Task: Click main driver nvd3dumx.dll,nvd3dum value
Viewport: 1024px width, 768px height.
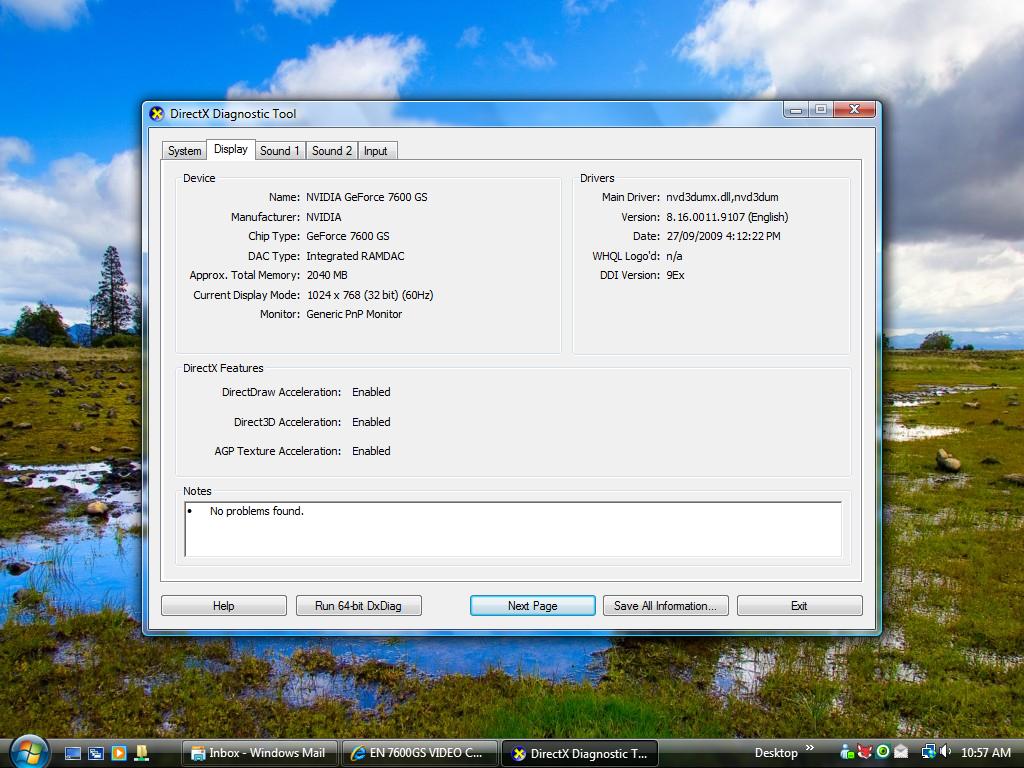Action: click(x=722, y=197)
